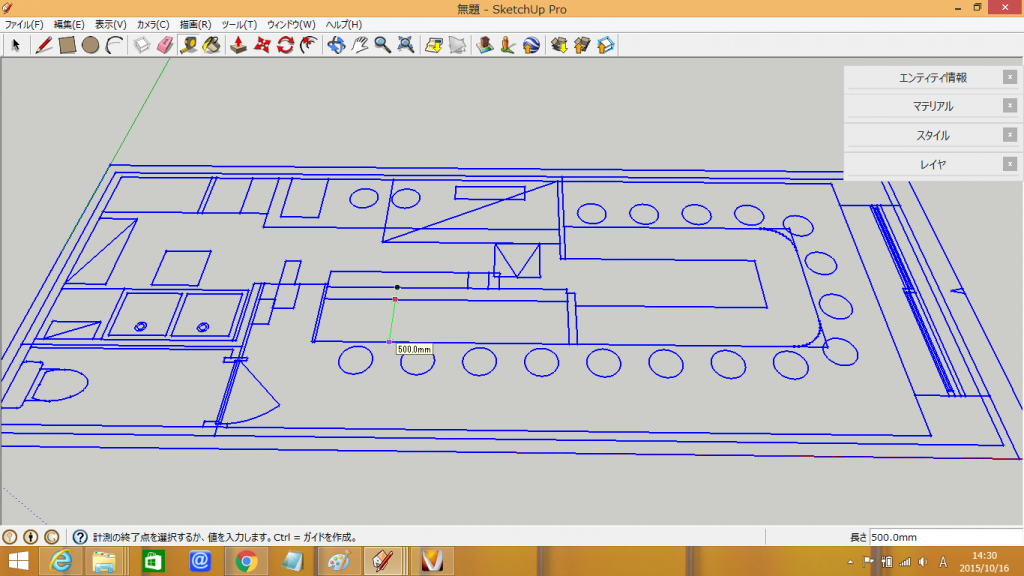This screenshot has height=576, width=1024.
Task: Open the ツール(T) menu
Action: [x=239, y=24]
